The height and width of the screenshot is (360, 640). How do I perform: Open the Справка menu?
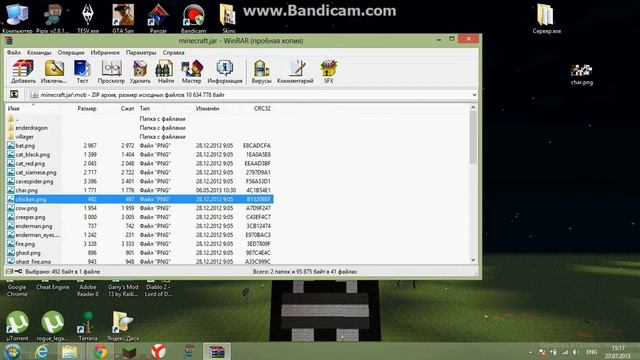click(x=173, y=53)
